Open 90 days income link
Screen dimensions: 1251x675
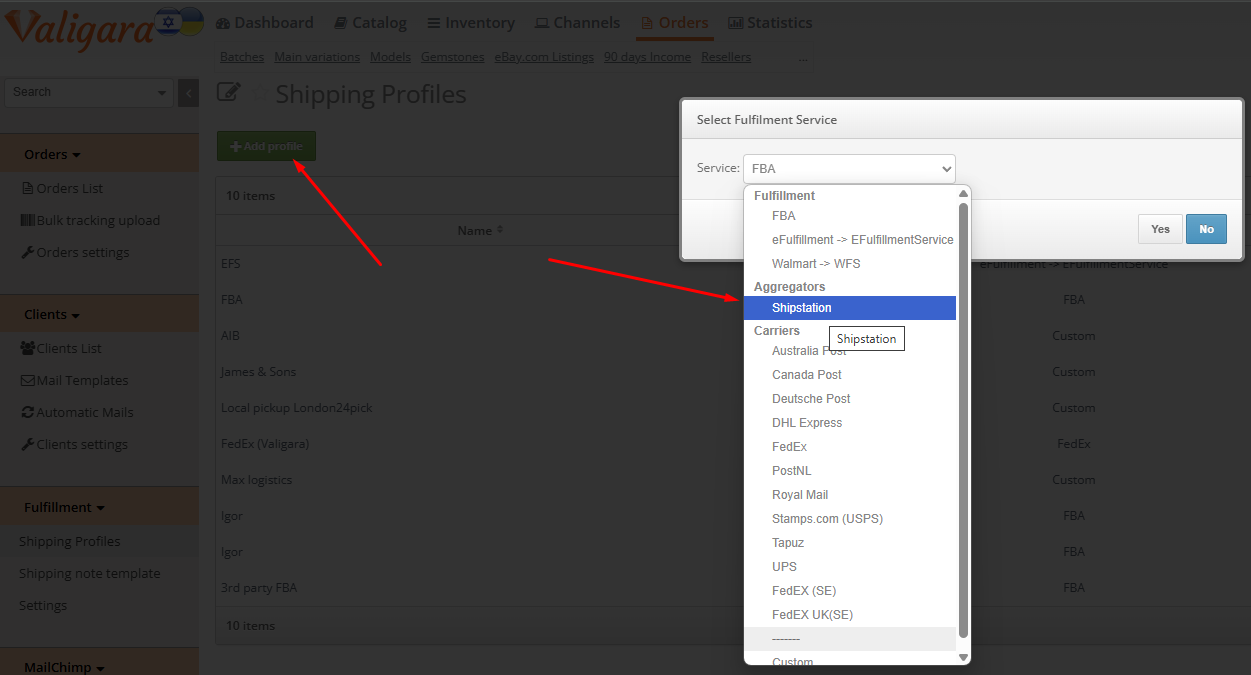pos(647,57)
